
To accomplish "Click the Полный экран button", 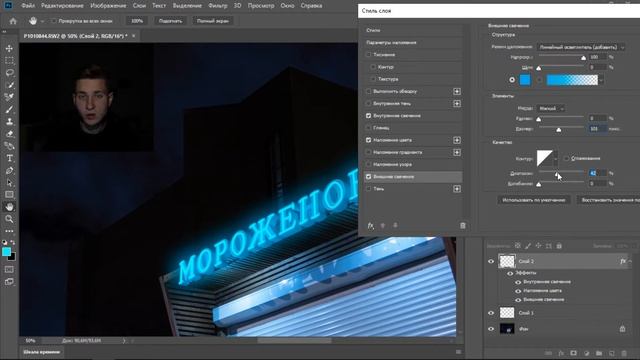I will (213, 21).
